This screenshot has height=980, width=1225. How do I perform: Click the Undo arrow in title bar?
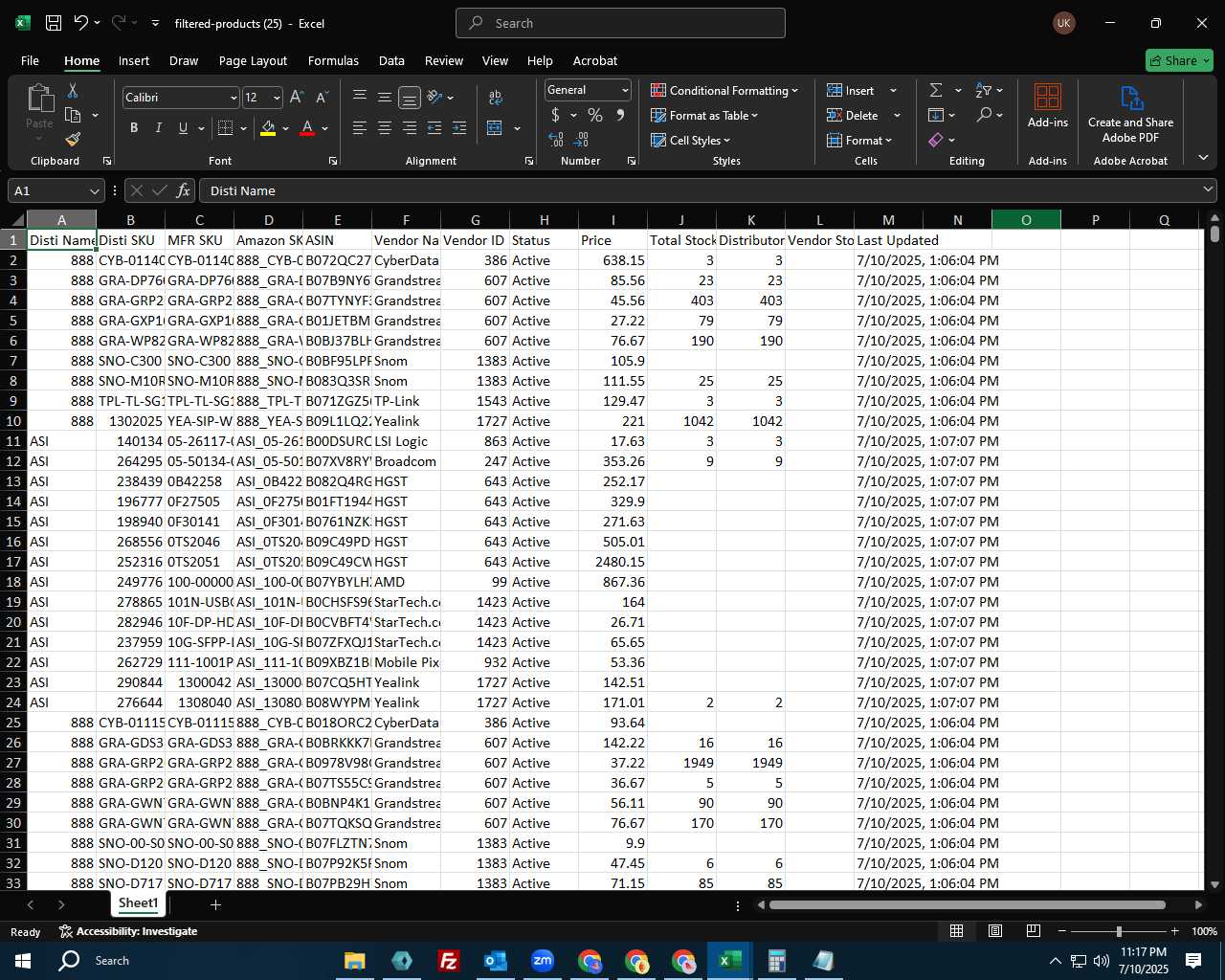pos(81,23)
